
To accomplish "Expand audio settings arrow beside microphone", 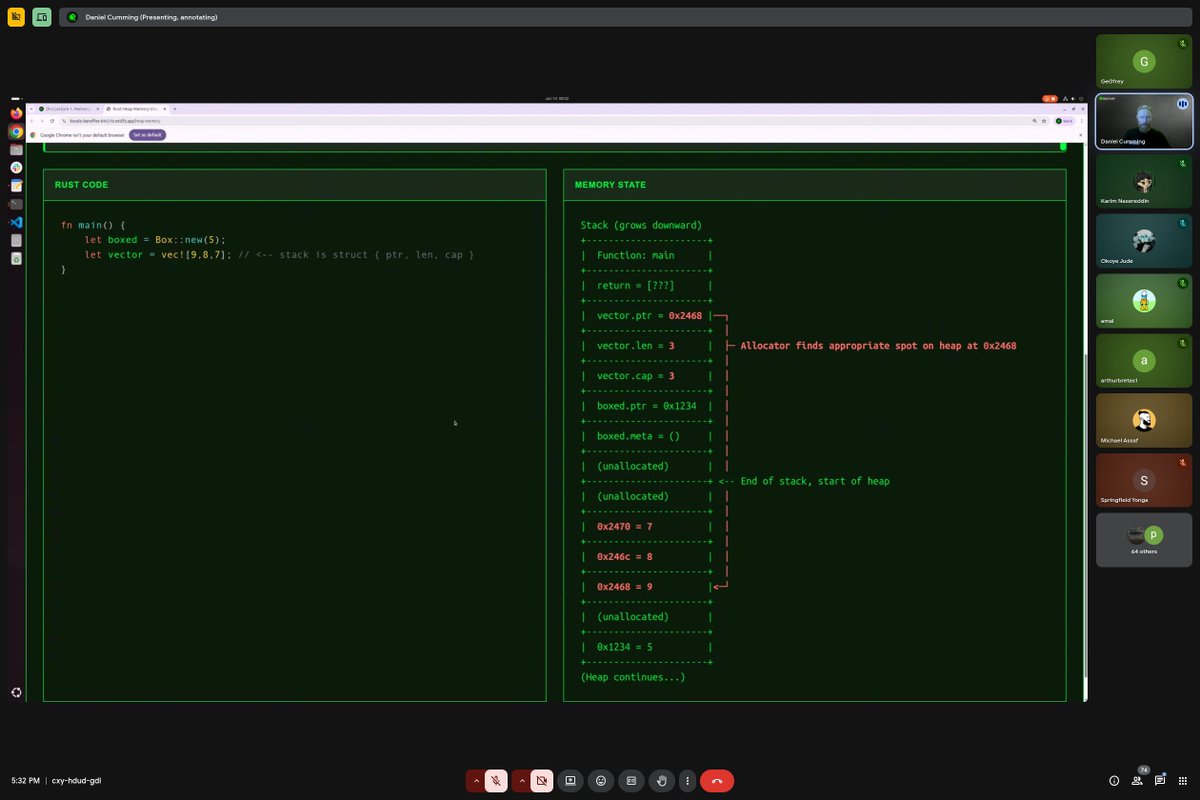I will 476,780.
